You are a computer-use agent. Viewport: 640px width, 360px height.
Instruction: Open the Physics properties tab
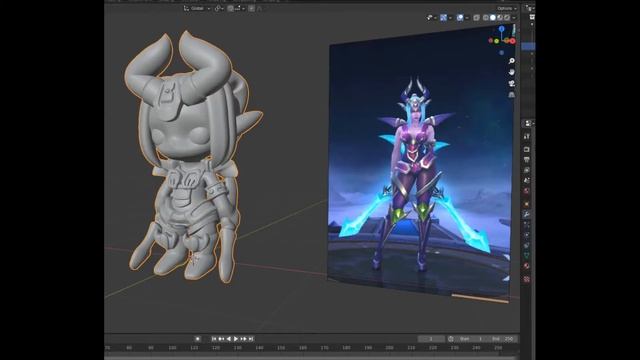point(527,235)
